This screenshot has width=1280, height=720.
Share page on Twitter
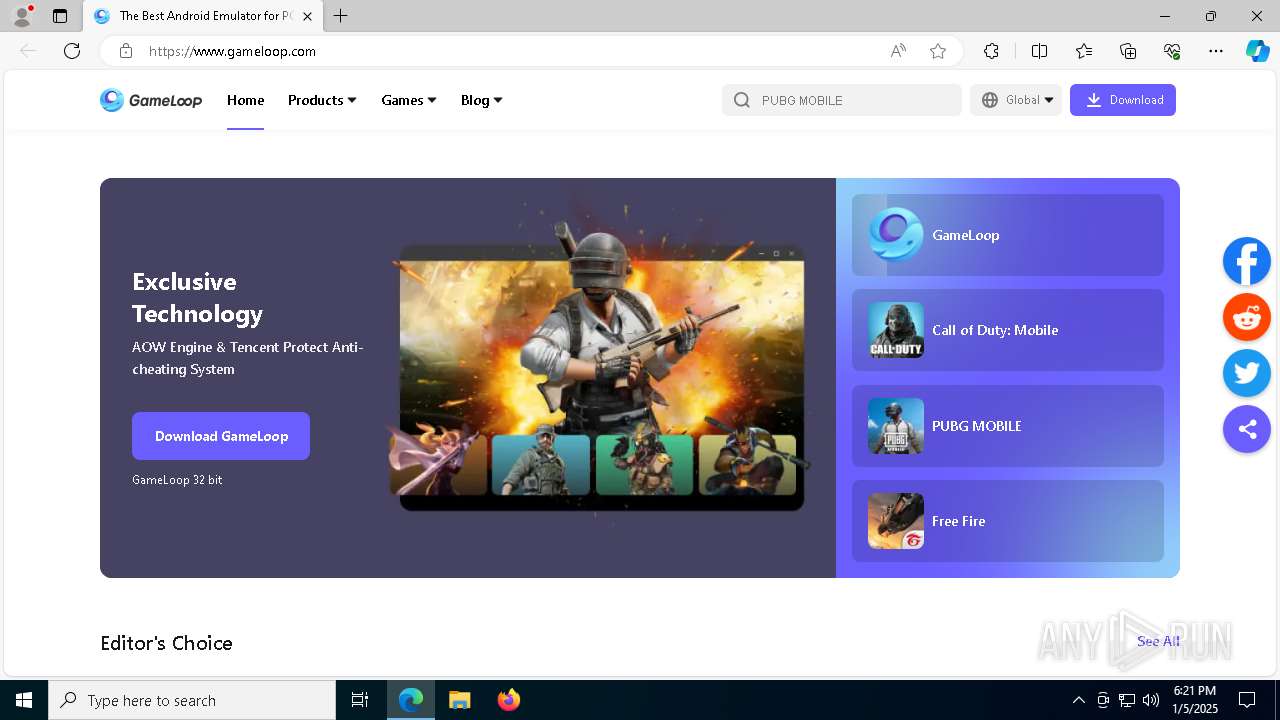1246,373
